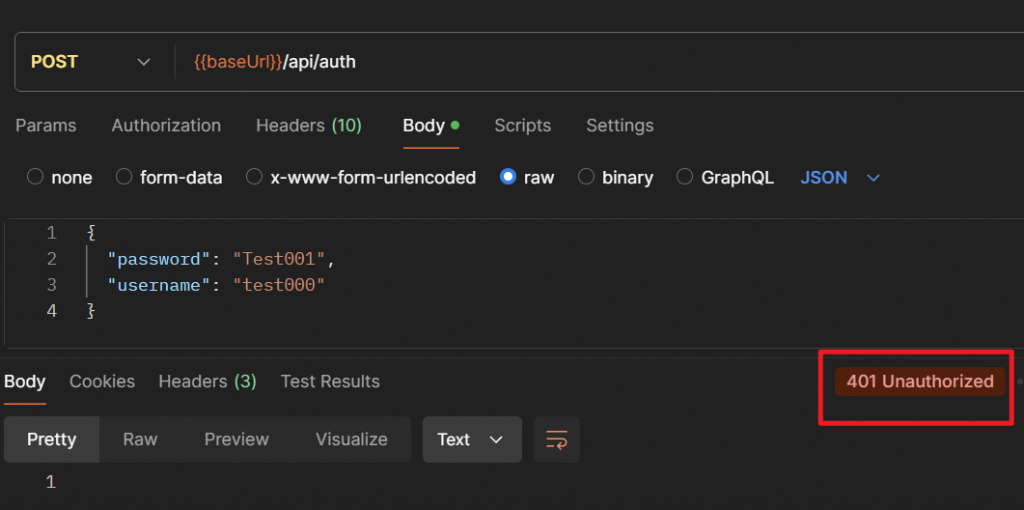Image resolution: width=1024 pixels, height=510 pixels.
Task: Open the request Settings tab
Action: (619, 125)
